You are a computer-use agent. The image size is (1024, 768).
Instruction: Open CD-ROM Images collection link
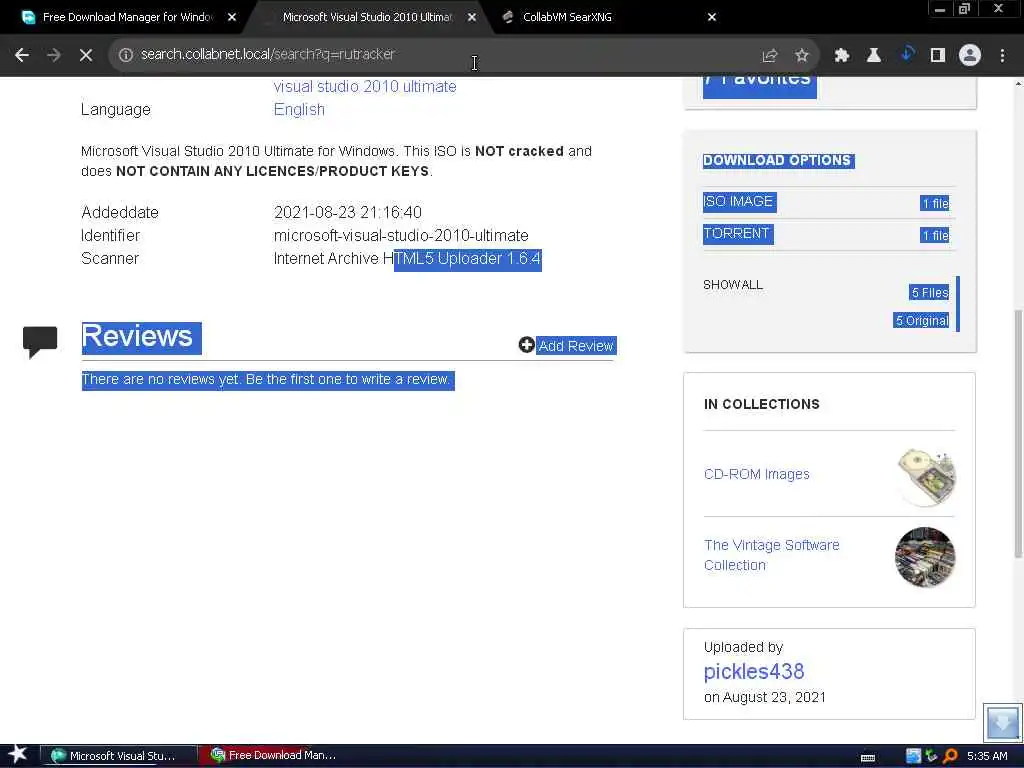[x=756, y=474]
